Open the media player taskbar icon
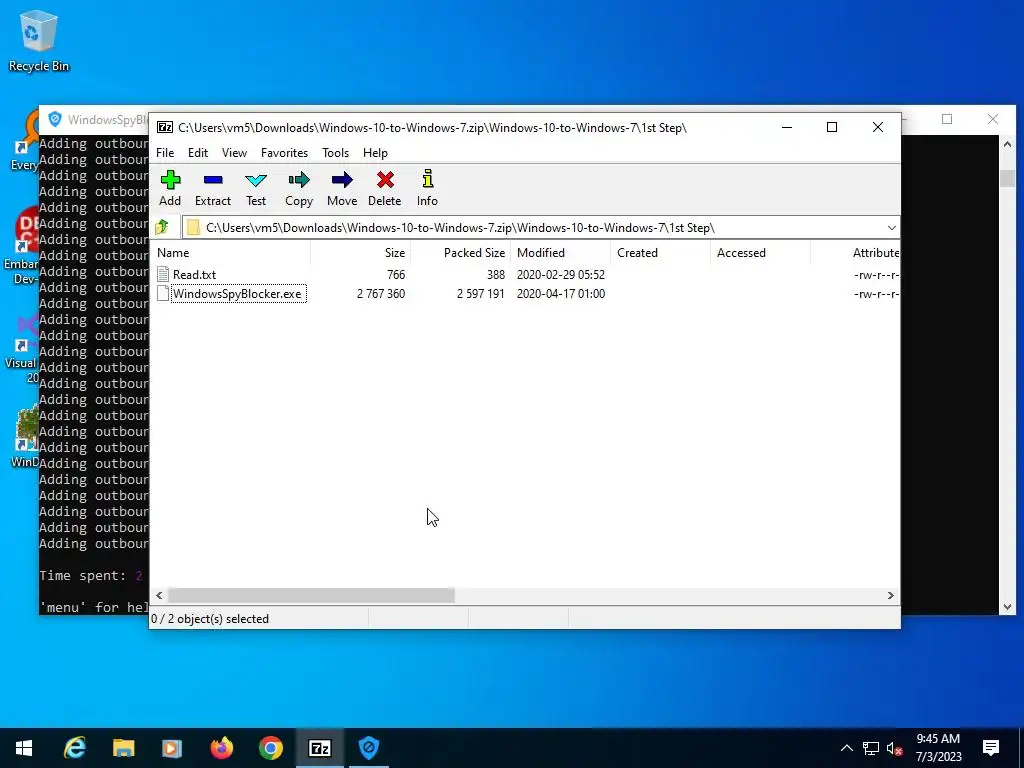Viewport: 1024px width, 768px height. (172, 748)
